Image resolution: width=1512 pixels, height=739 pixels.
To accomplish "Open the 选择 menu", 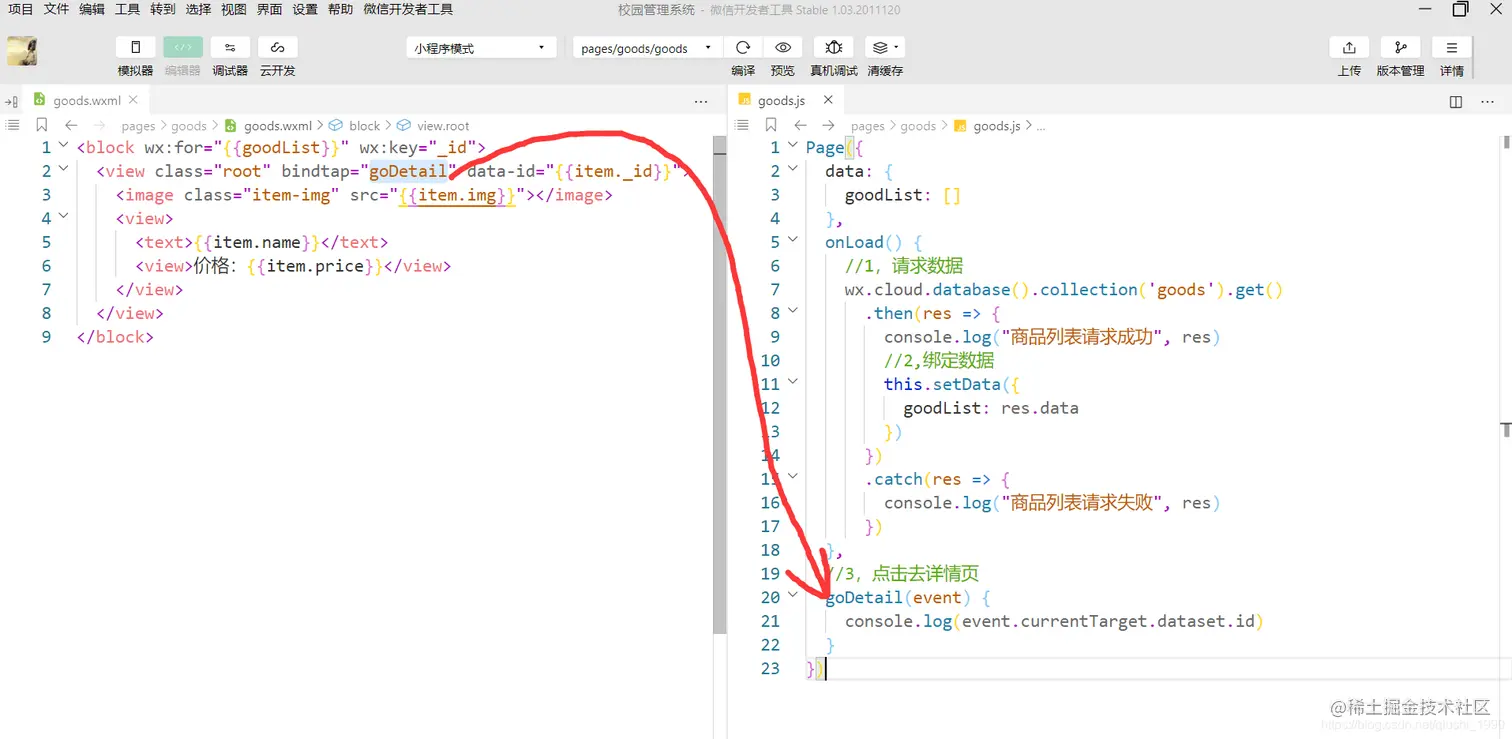I will click(x=198, y=9).
